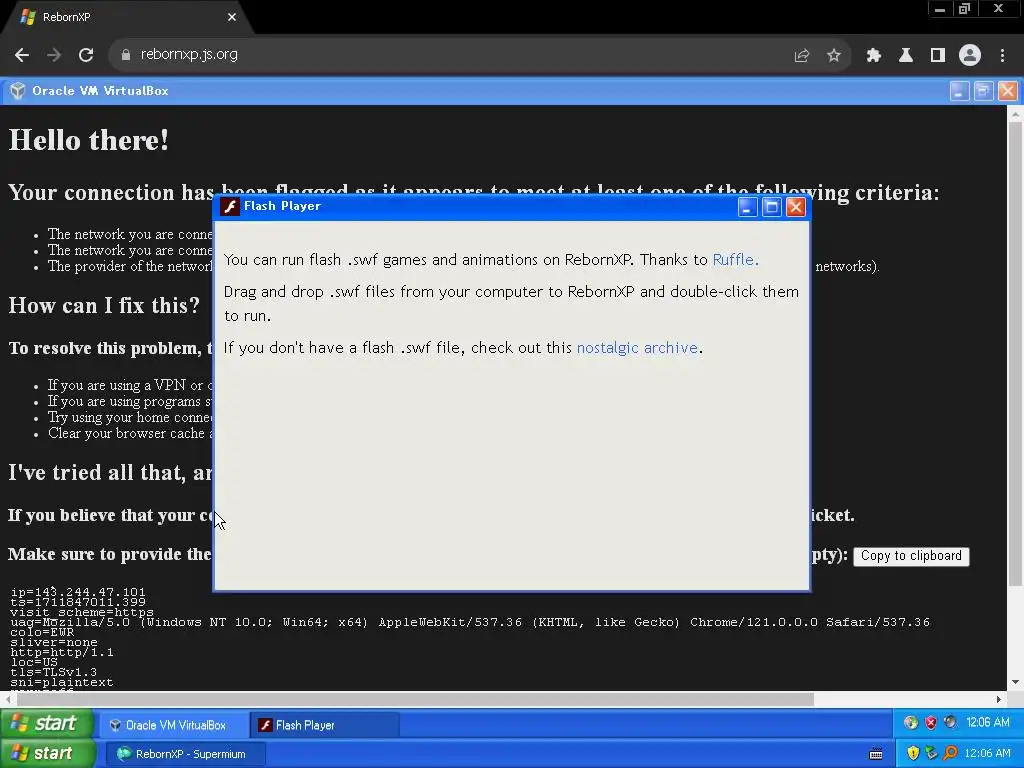
Task: Switch to Oracle VM VirtualBox taskbar item
Action: 172,725
